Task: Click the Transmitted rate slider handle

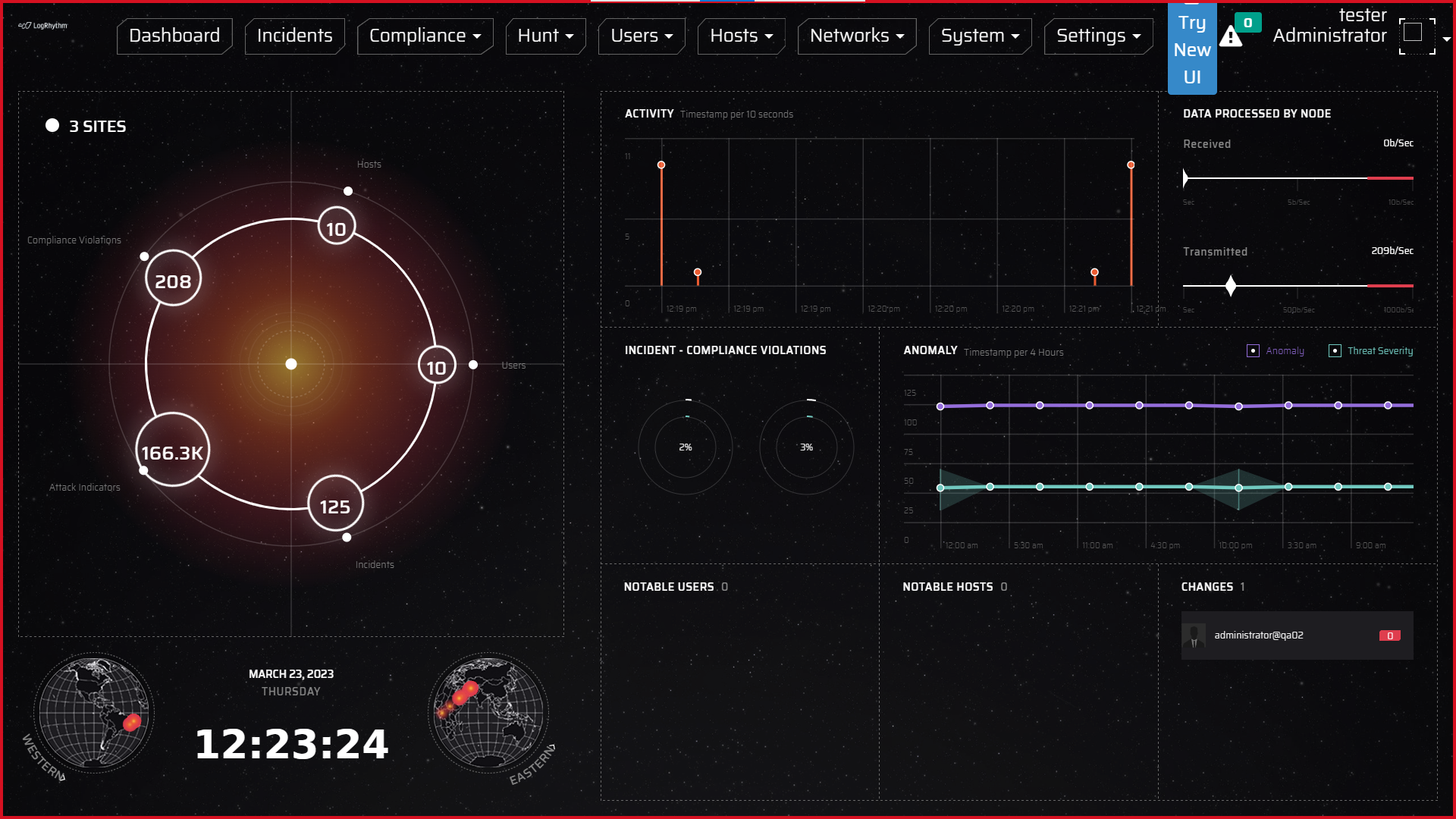Action: point(1230,286)
